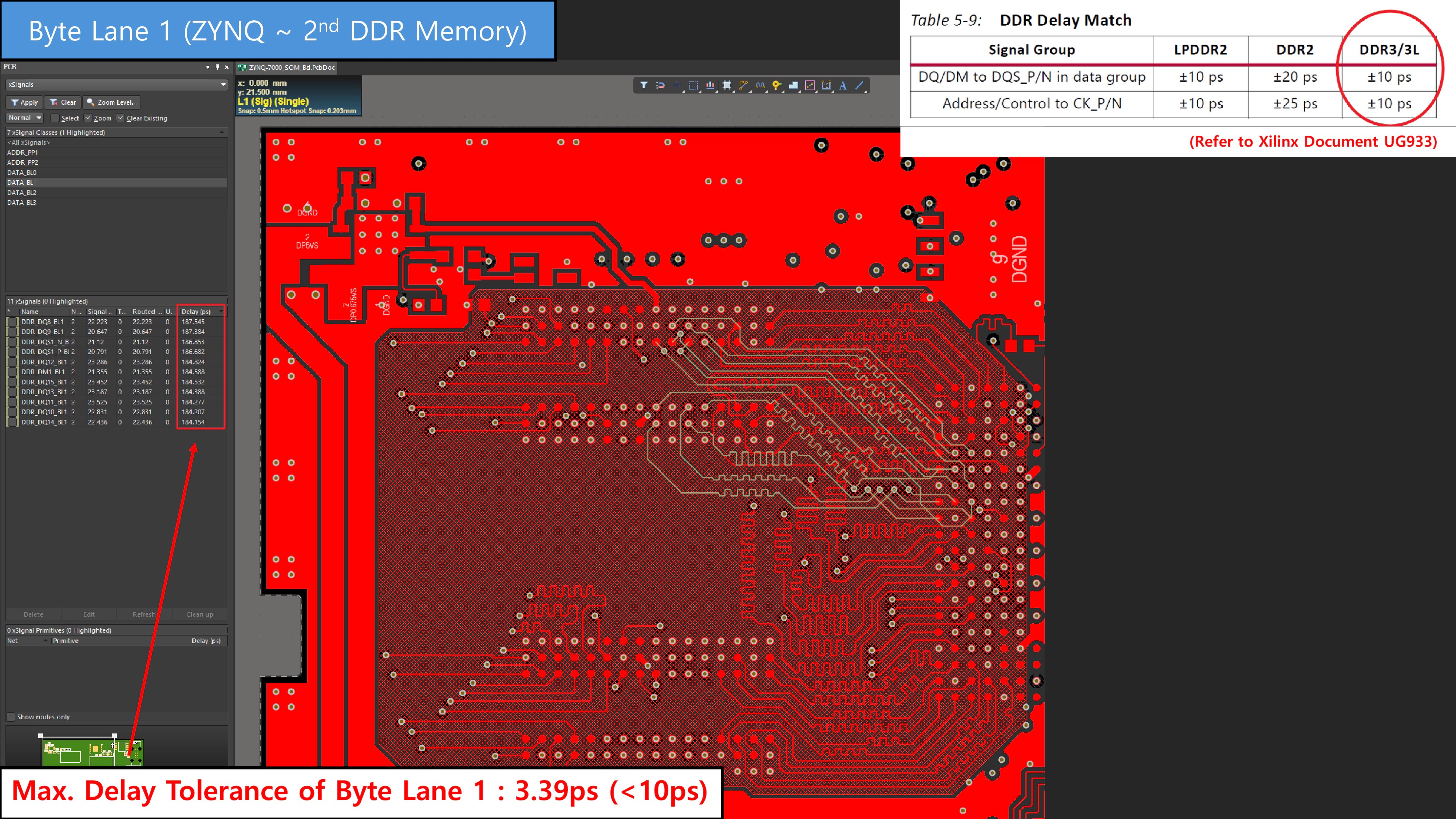Click the Refresh button

[143, 614]
